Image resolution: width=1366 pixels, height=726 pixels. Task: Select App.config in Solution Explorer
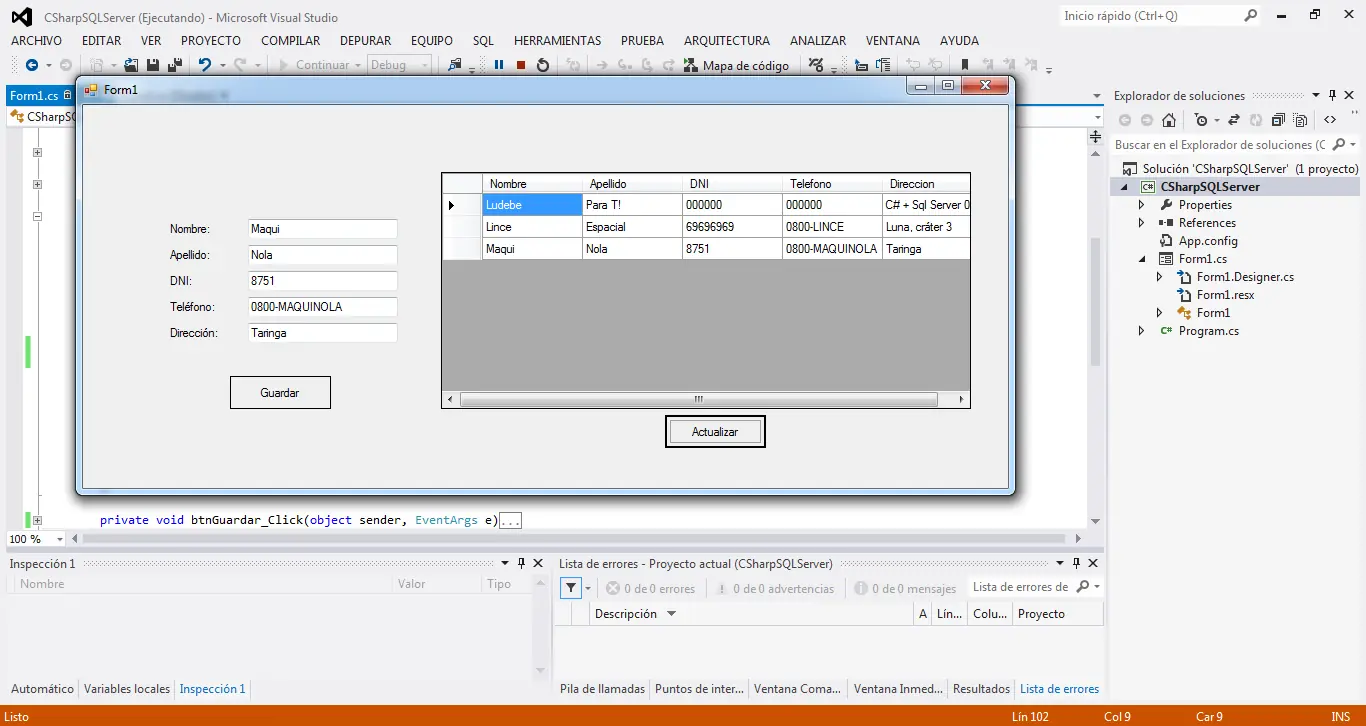[x=1208, y=241]
